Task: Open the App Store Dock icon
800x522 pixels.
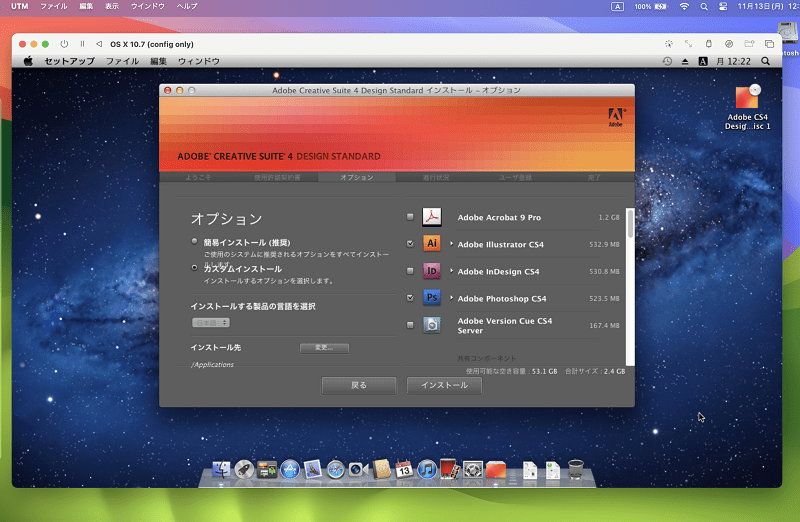Action: (290, 469)
